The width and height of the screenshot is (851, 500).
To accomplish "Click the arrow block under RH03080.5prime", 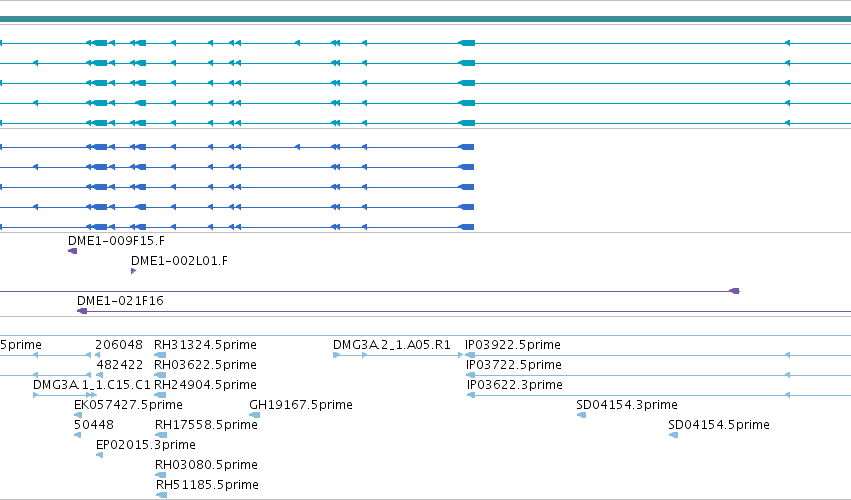I will (x=161, y=475).
